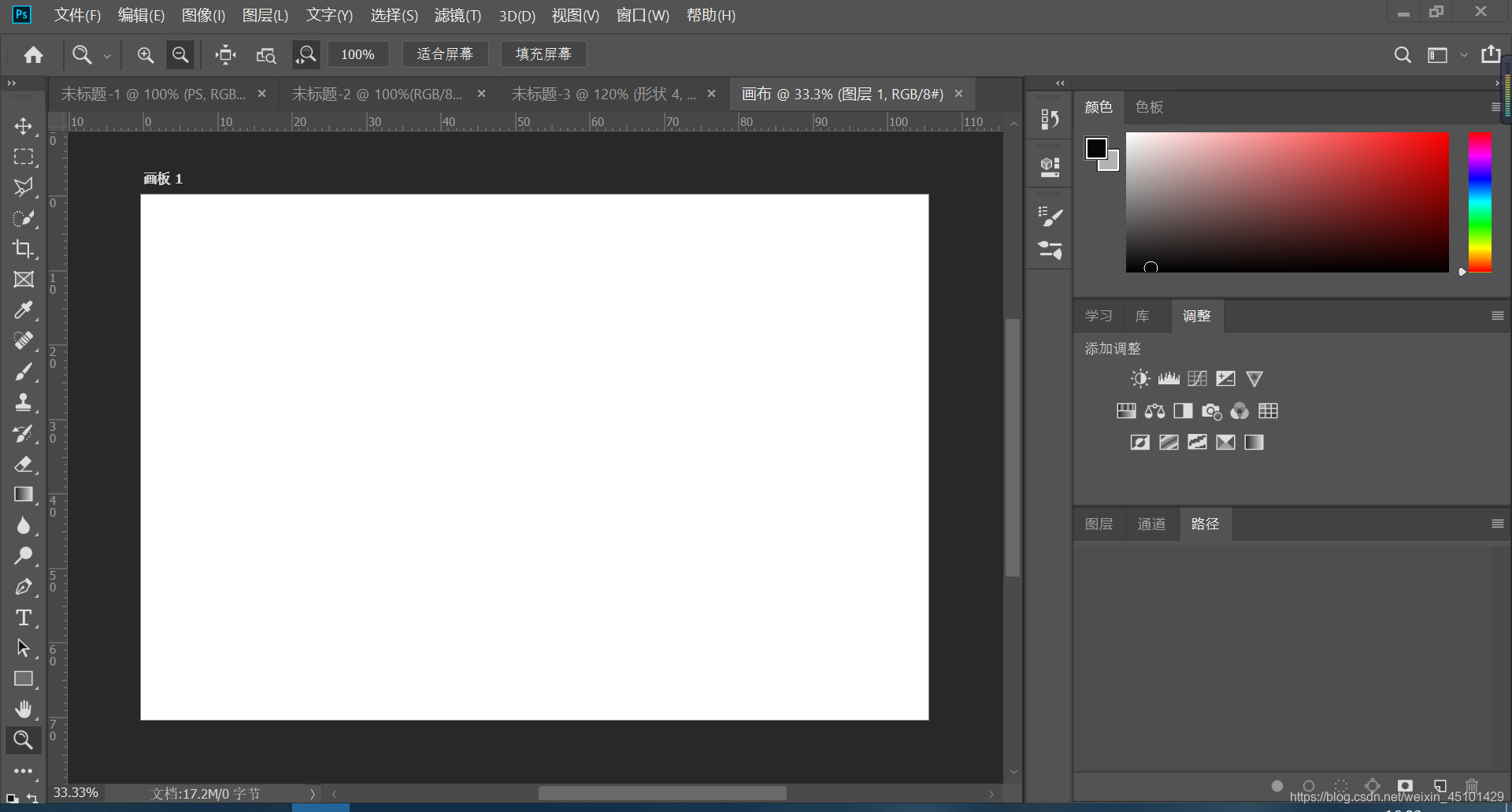Close the 未标题-2 document tab
This screenshot has width=1512, height=812.
coord(481,94)
